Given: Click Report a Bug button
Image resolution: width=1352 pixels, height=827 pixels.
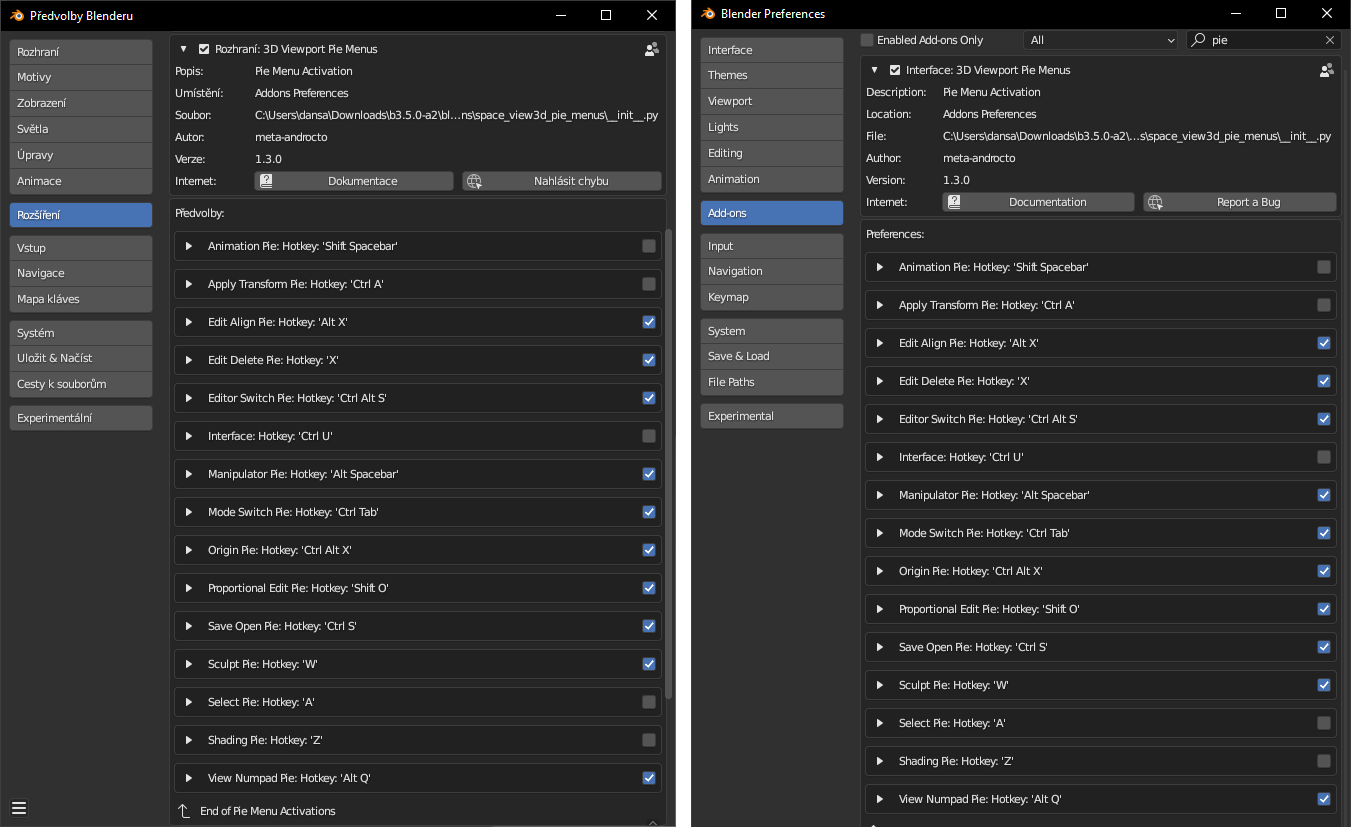Looking at the screenshot, I should [1240, 202].
